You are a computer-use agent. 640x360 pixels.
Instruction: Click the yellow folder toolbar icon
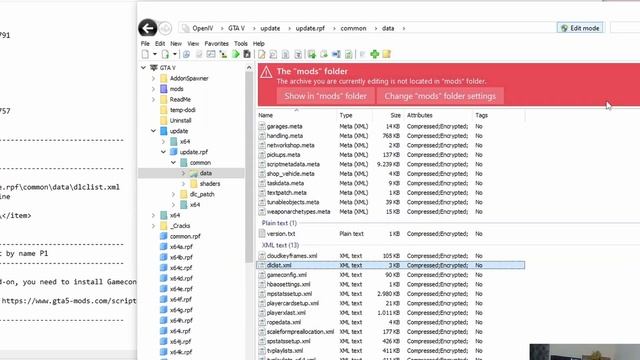point(387,54)
